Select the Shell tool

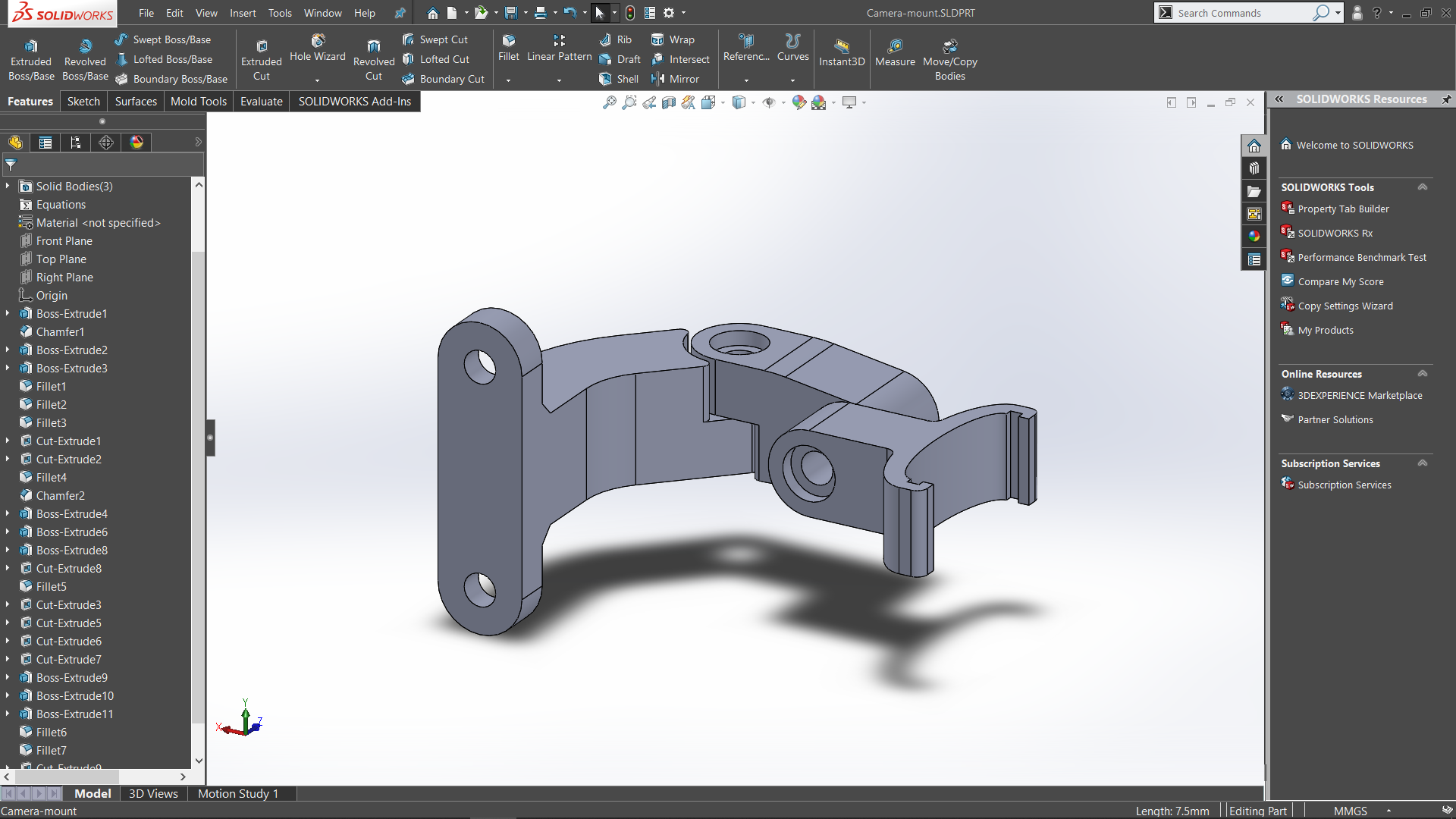tap(619, 79)
